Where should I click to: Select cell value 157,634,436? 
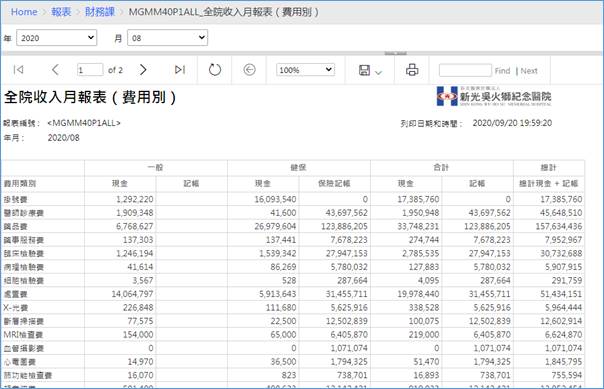559,226
